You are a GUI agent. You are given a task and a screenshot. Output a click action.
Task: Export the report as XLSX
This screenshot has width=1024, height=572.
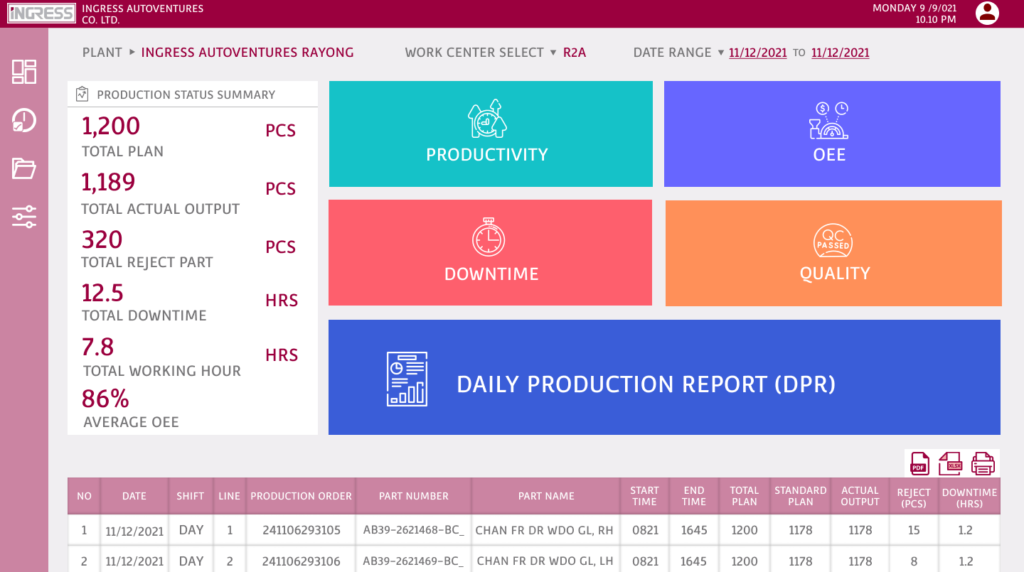pos(950,463)
